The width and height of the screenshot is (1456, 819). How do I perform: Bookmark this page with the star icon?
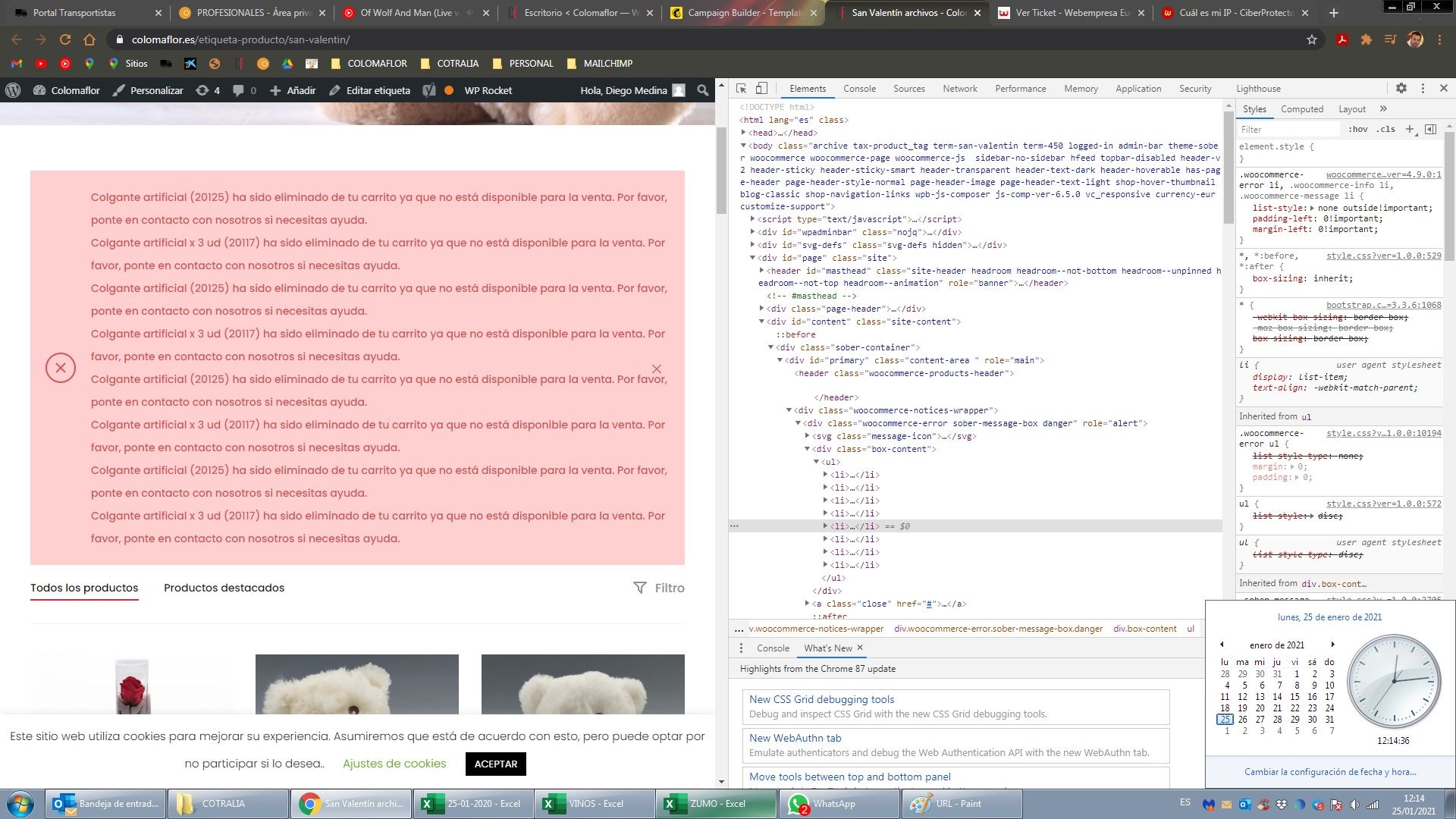[x=1312, y=39]
